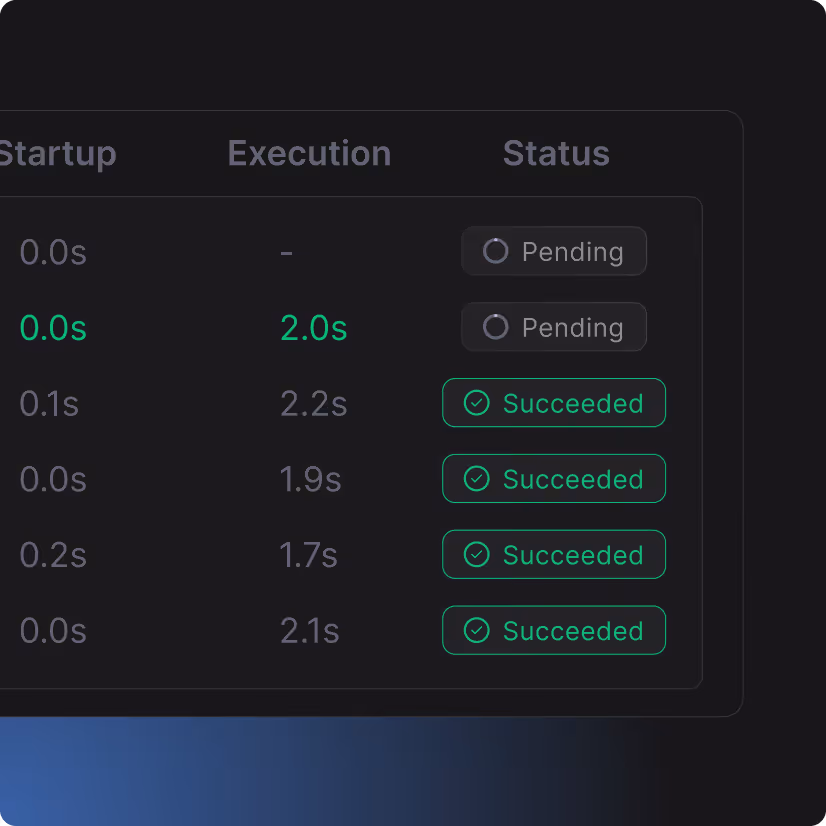This screenshot has width=826, height=826.
Task: Open the Succeeded badge label in the 2.2s row
Action: pyautogui.click(x=573, y=404)
